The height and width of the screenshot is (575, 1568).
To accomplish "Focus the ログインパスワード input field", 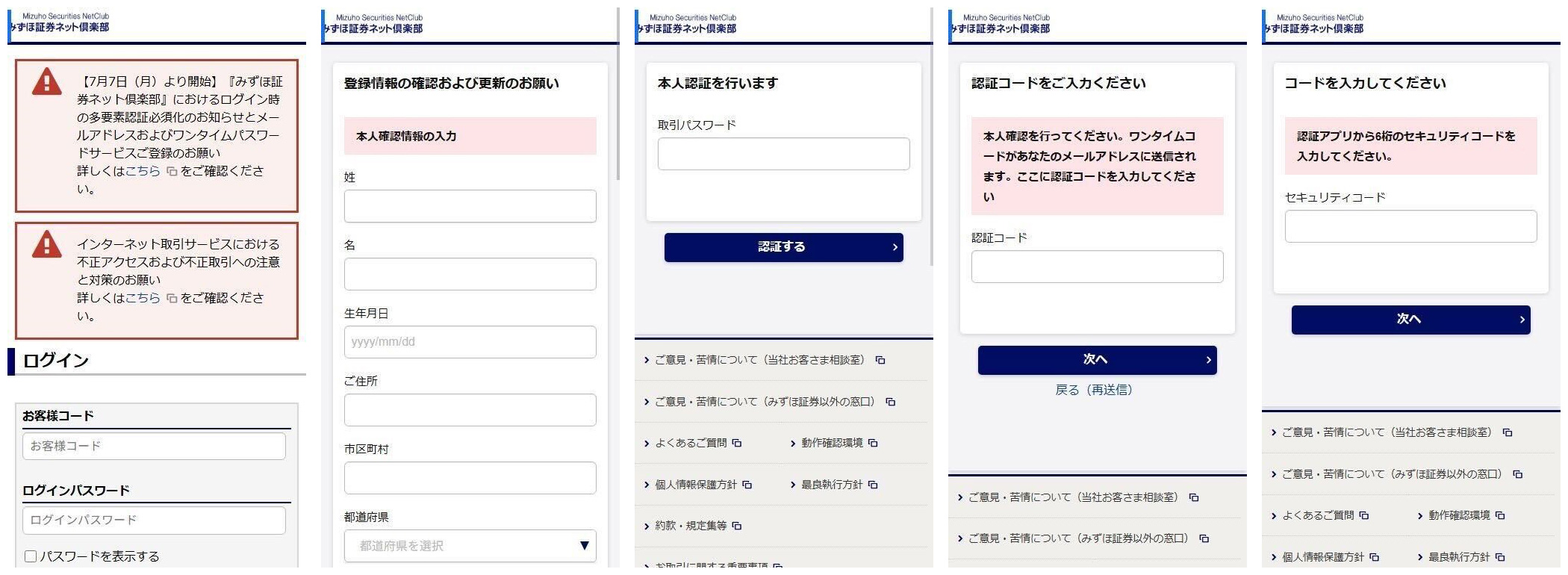I will [x=154, y=520].
